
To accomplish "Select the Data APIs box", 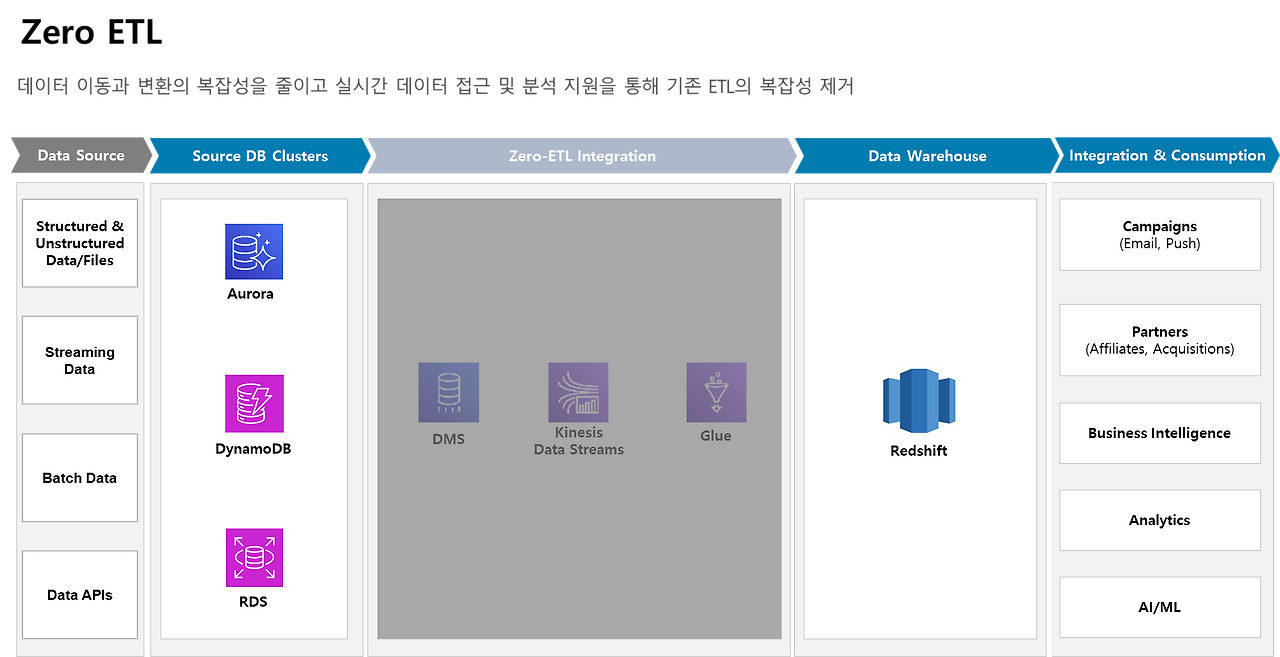I will 80,595.
